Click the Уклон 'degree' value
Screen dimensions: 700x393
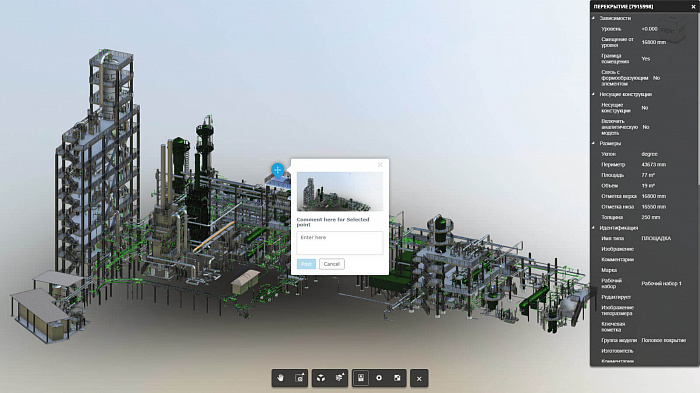(x=650, y=154)
